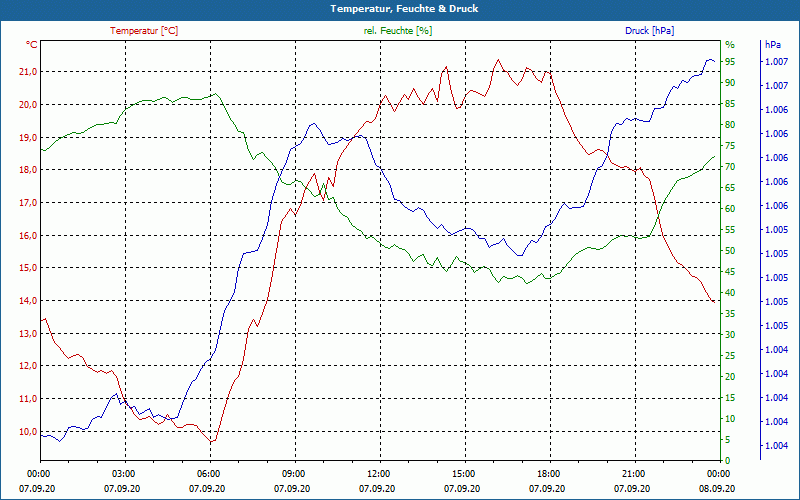Image resolution: width=800 pixels, height=500 pixels.
Task: Click the '00:00' label above date 08.09.20
Action: click(720, 473)
